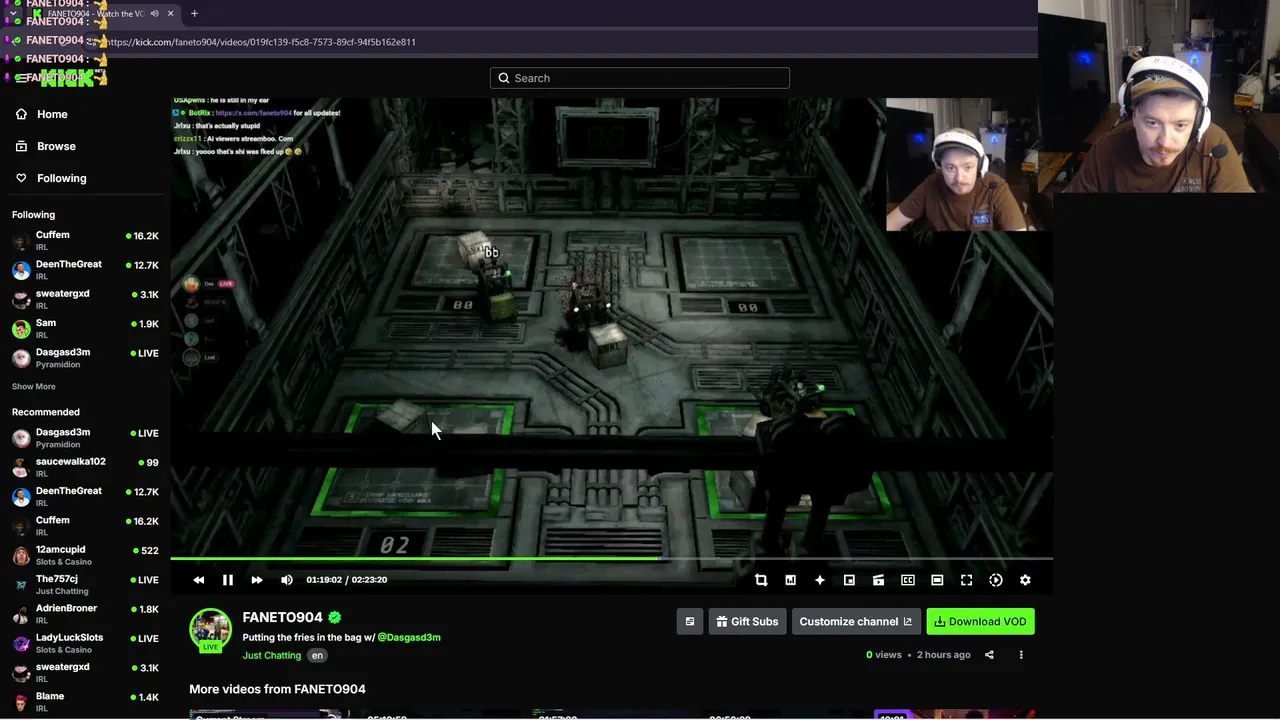Viewport: 1280px width, 720px height.
Task: Pause the VOD playback
Action: coord(228,580)
